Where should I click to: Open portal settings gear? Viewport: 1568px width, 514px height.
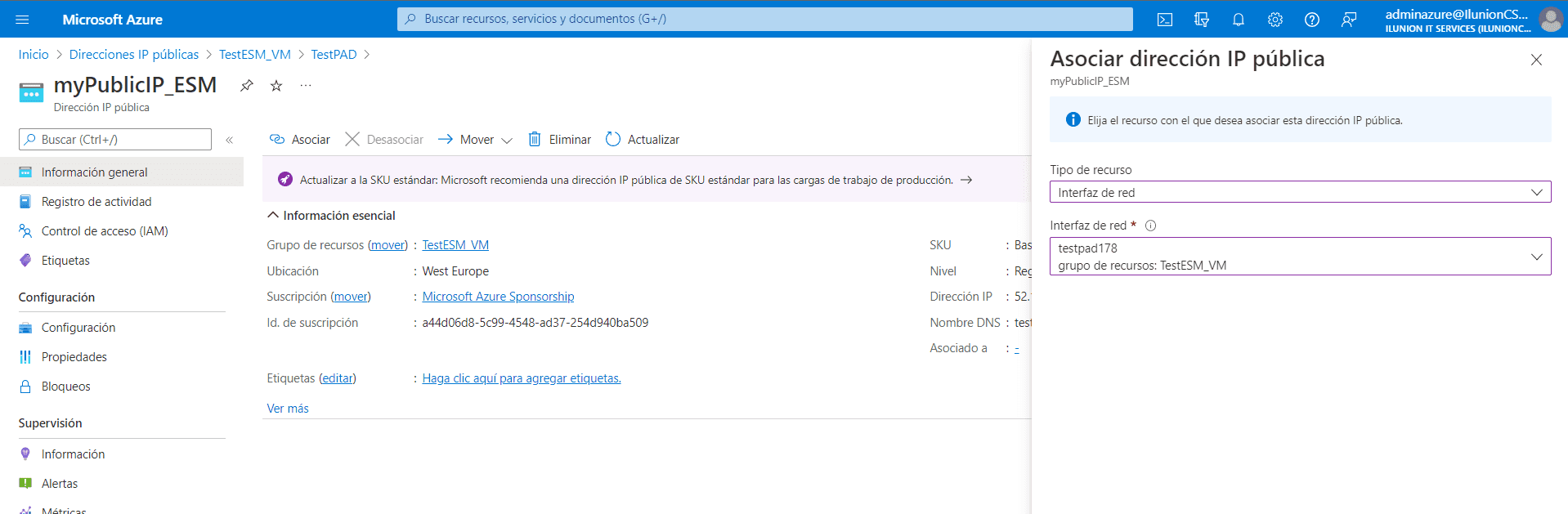pyautogui.click(x=1275, y=20)
